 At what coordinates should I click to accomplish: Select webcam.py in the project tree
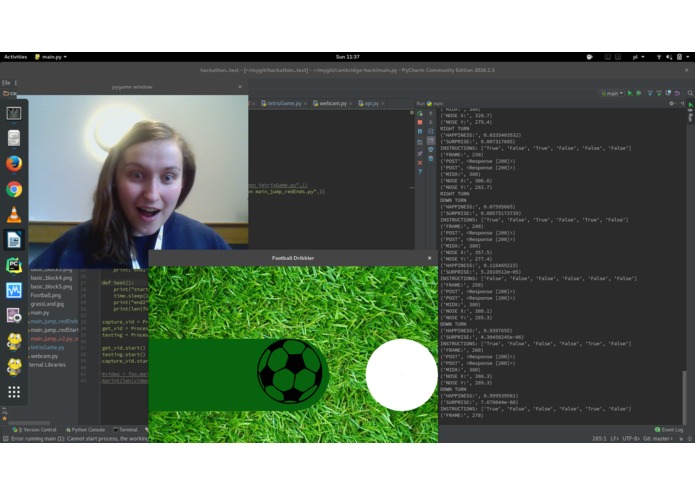tap(44, 356)
